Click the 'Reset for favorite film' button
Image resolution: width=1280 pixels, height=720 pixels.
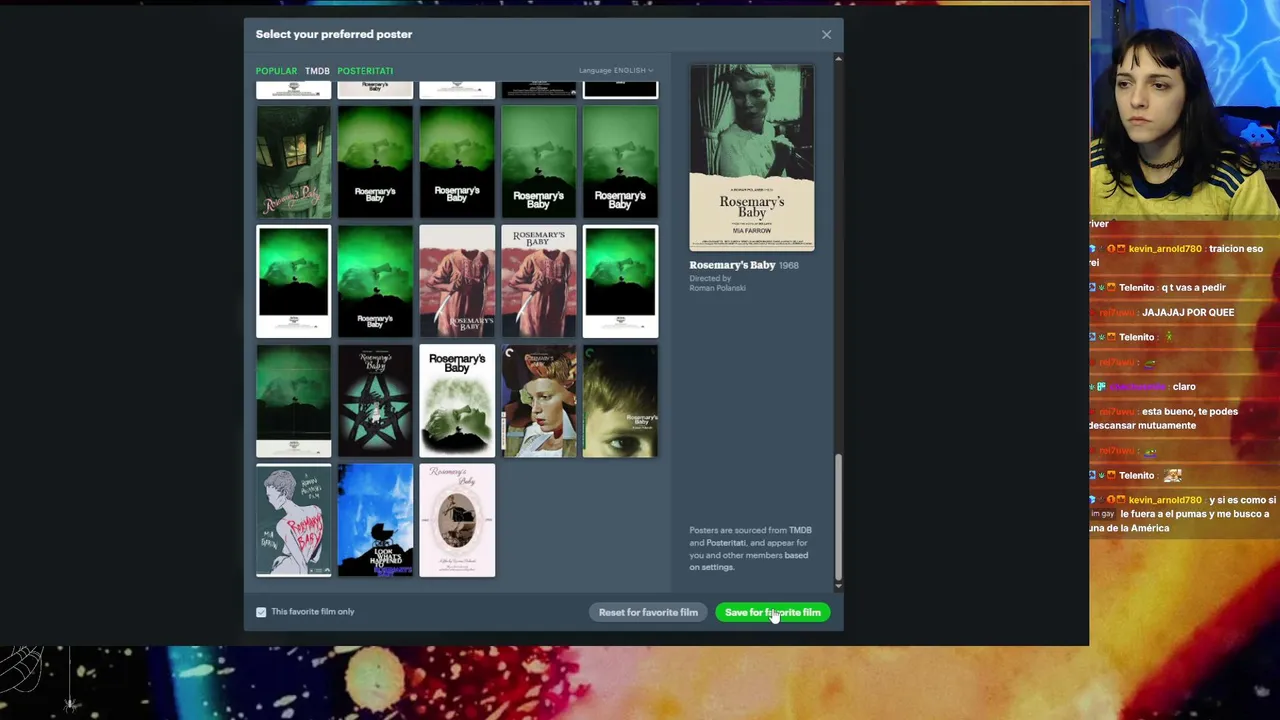tap(648, 612)
